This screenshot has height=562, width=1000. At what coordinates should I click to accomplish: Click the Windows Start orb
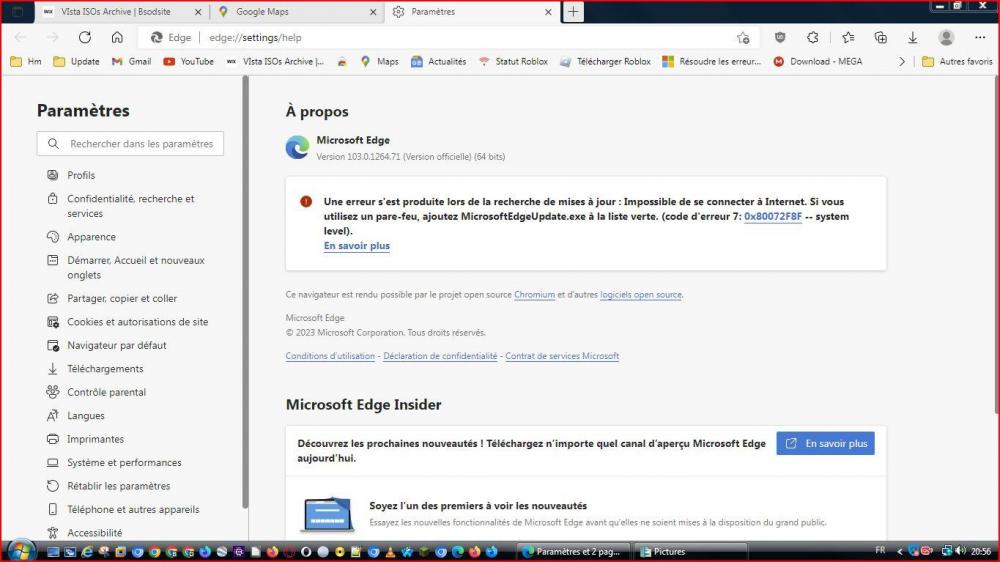20,551
